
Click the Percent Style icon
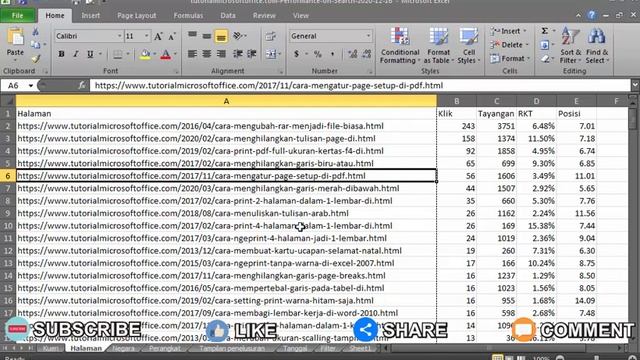click(318, 54)
